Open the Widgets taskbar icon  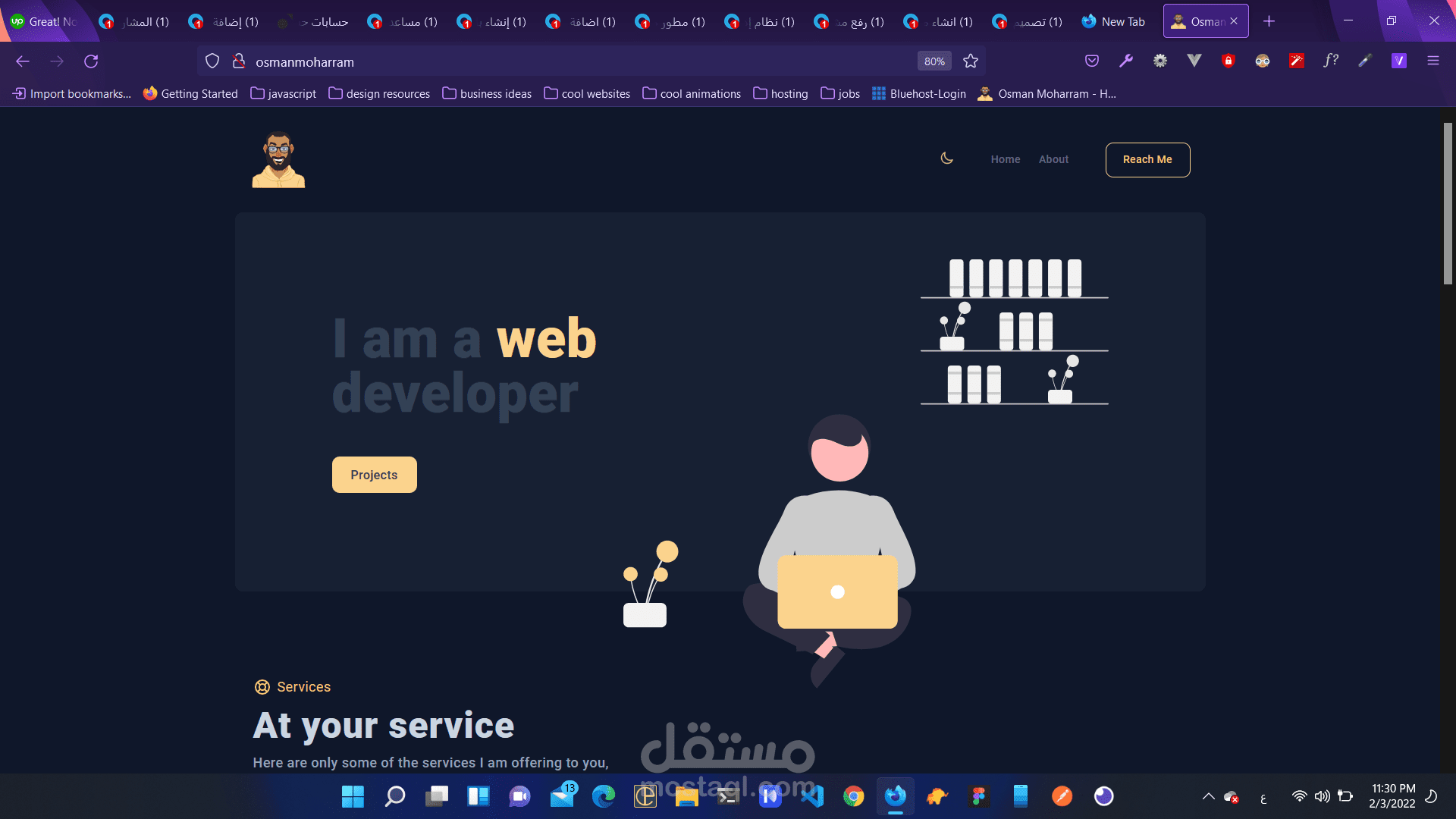478,796
